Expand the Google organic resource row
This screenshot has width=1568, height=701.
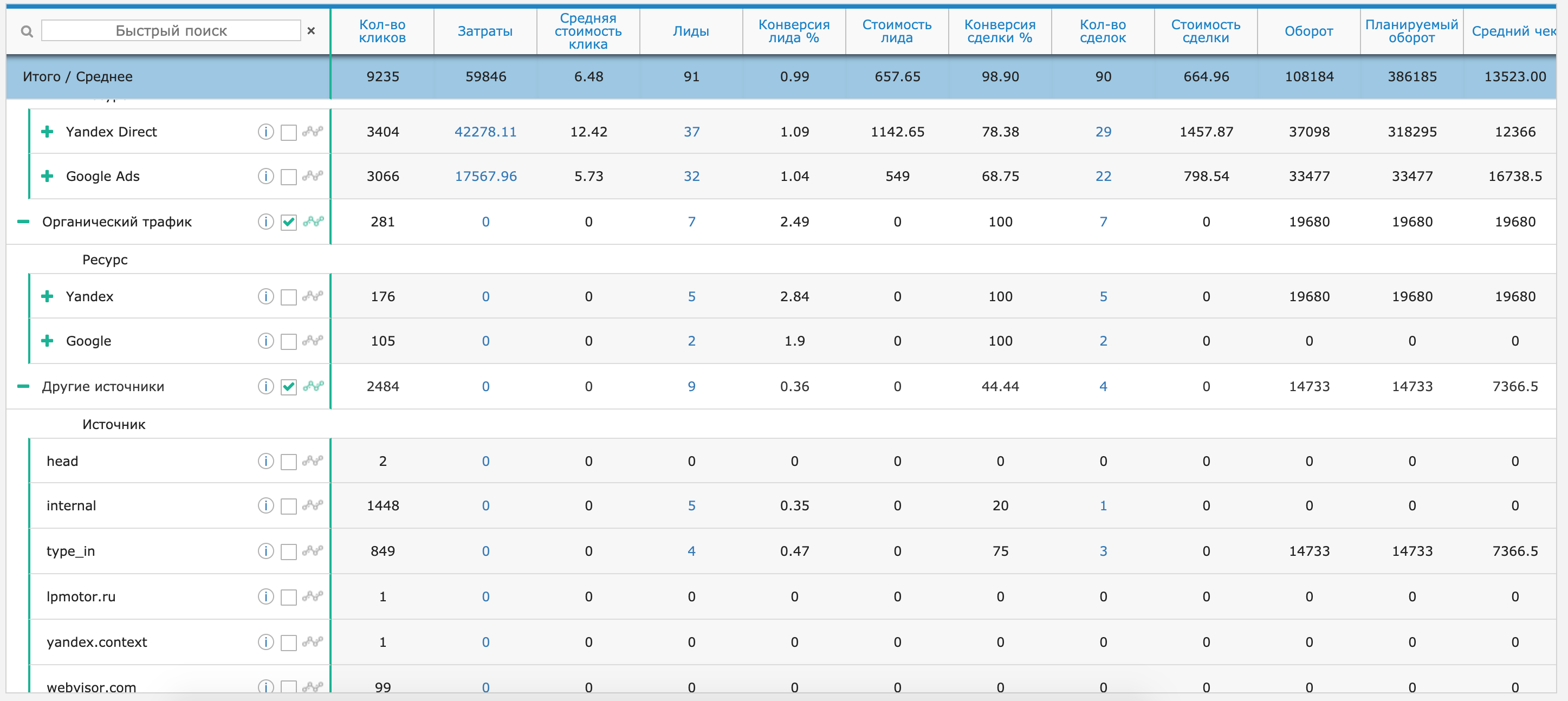tap(47, 341)
